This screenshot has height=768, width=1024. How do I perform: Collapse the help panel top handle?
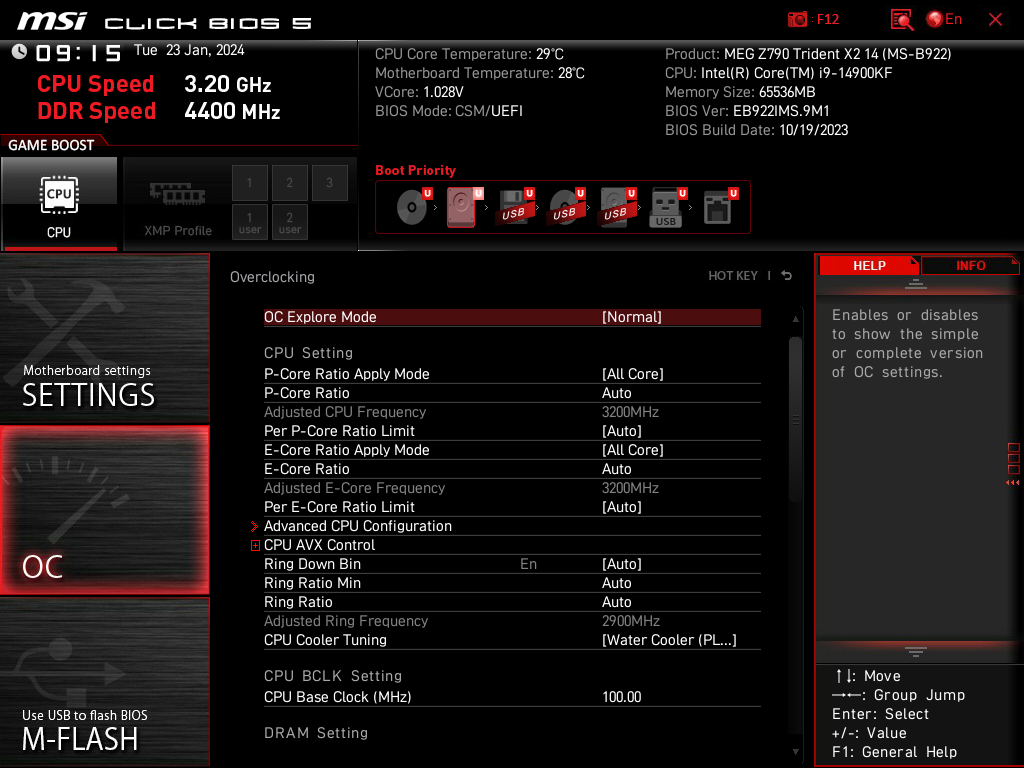tap(915, 283)
